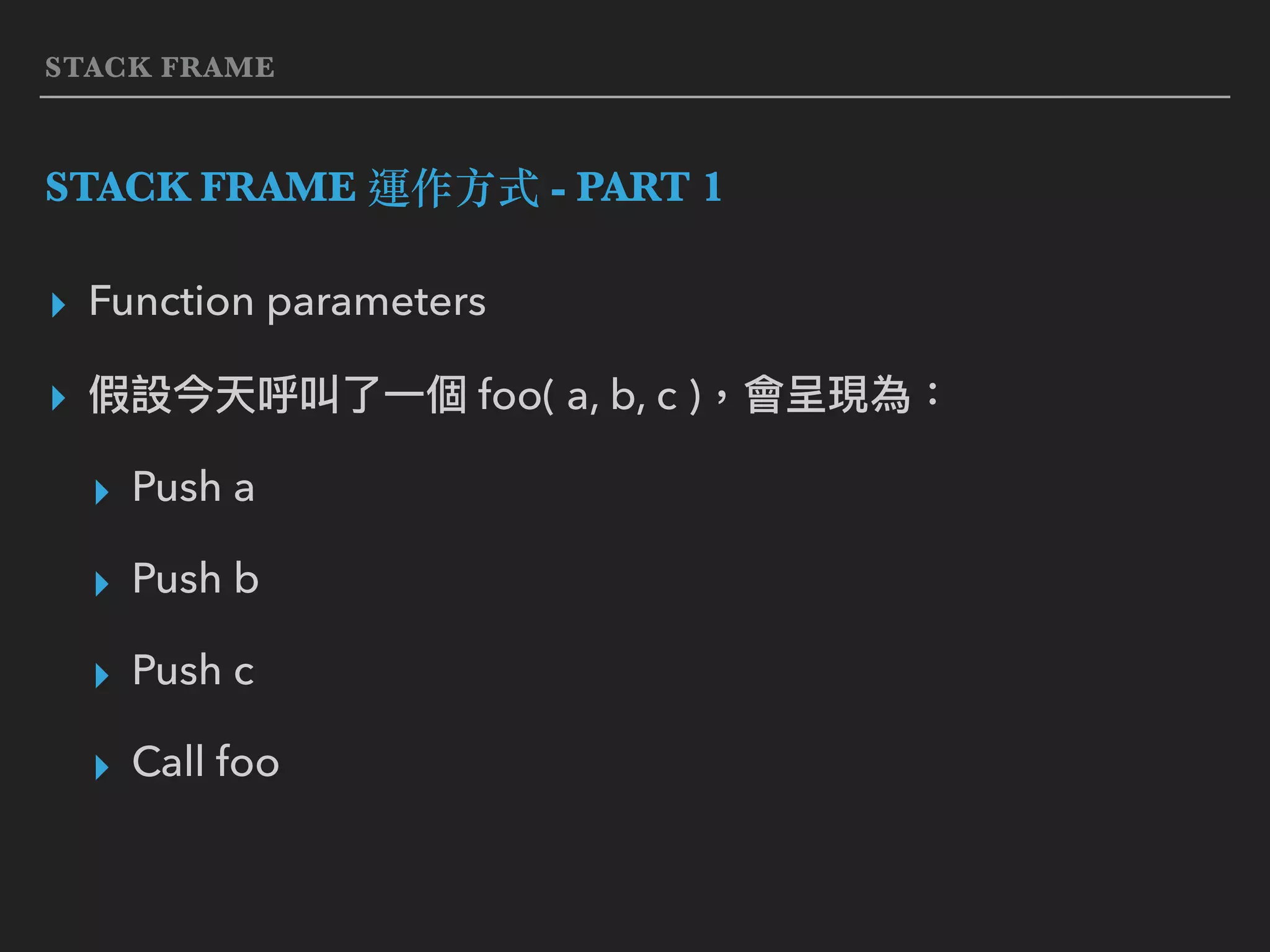Click the Call foo line
Image resolution: width=1270 pixels, height=952 pixels.
(x=206, y=761)
